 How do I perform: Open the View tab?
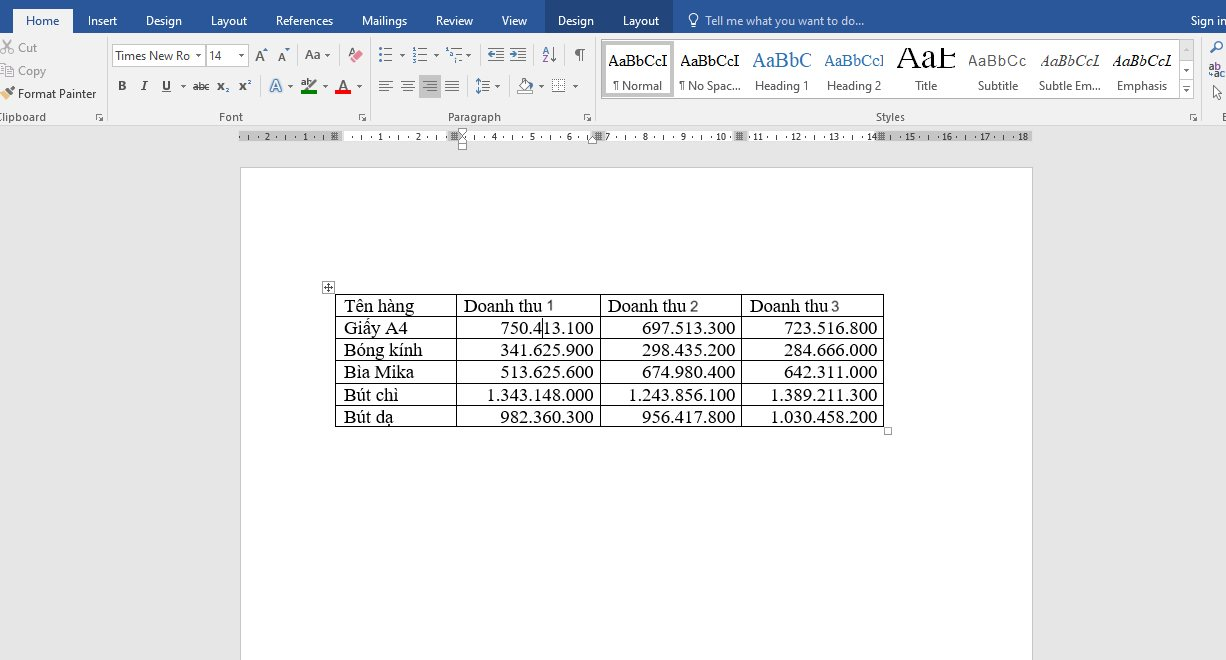514,20
